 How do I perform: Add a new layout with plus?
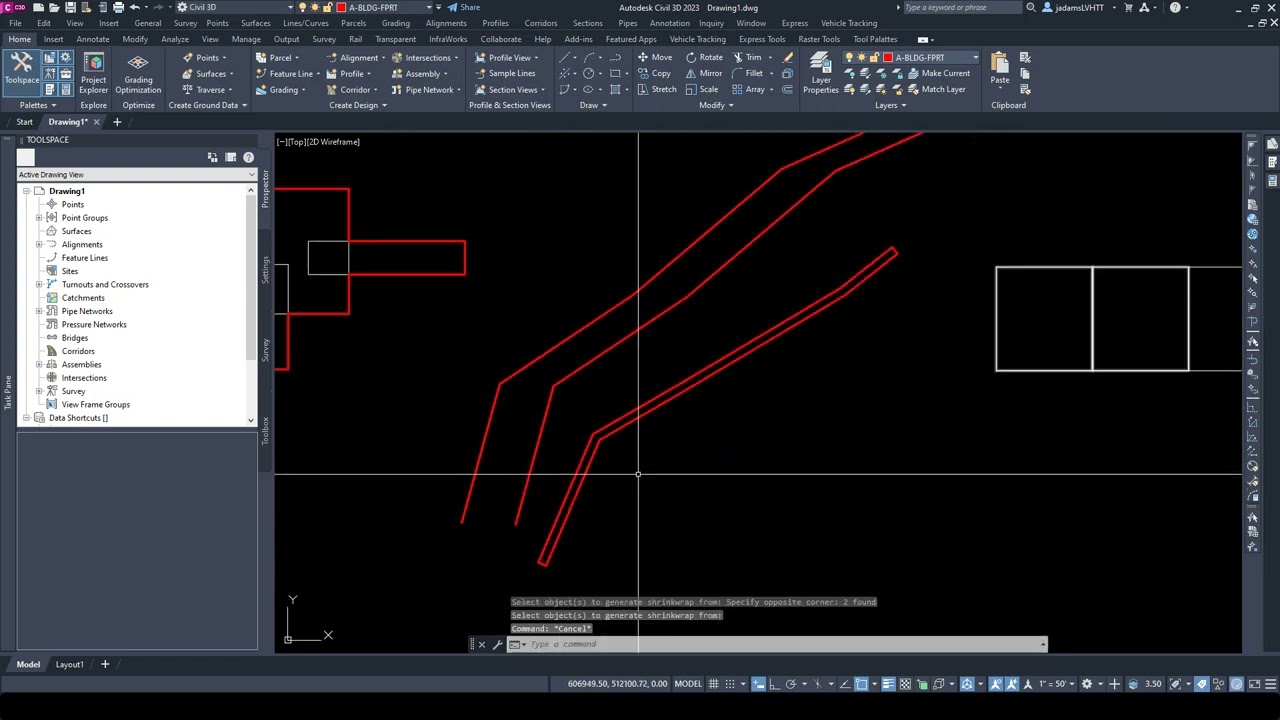pyautogui.click(x=104, y=664)
